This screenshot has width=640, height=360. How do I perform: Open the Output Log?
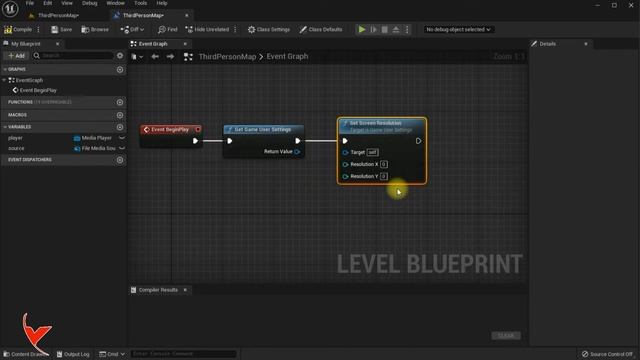(73, 354)
